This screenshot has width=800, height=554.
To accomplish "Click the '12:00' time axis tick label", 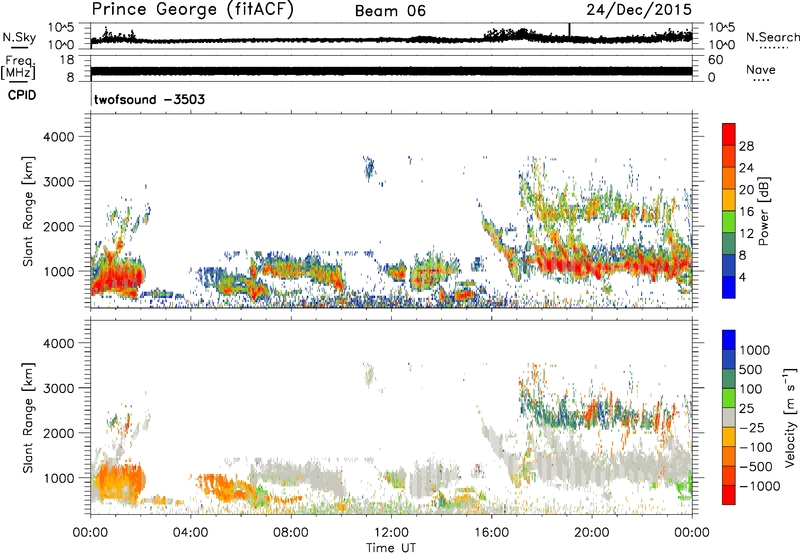I will pyautogui.click(x=391, y=533).
